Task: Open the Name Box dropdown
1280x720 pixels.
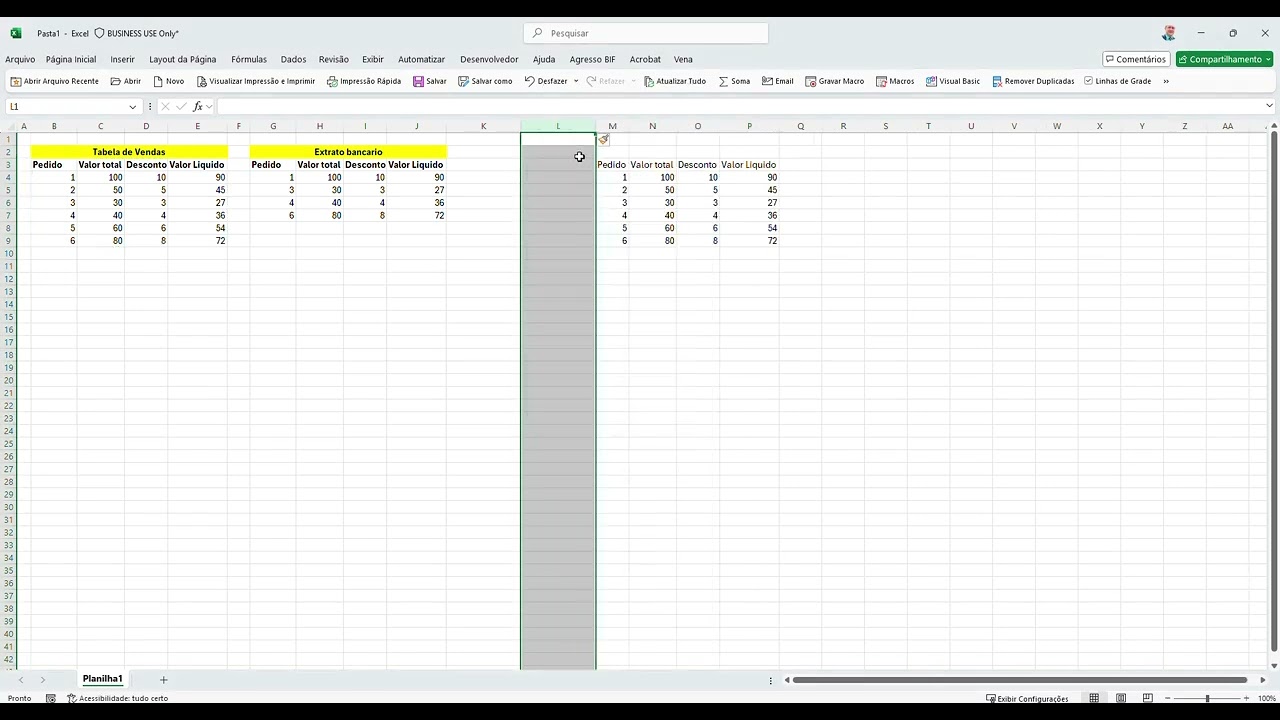Action: 132,106
